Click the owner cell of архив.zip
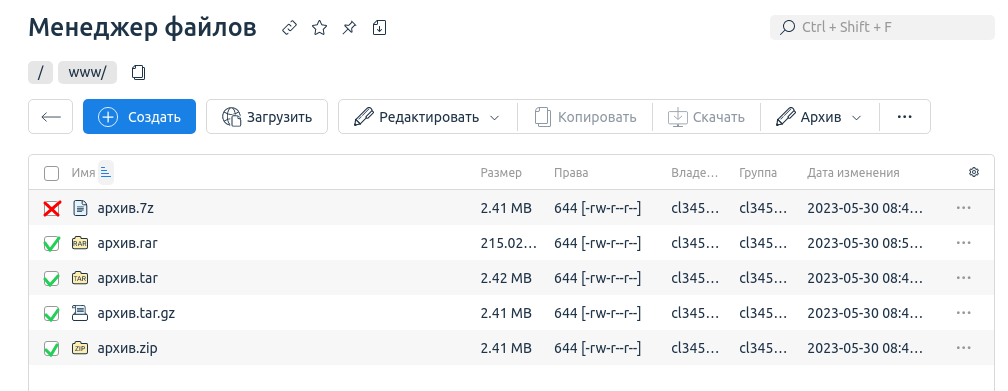The image size is (1008, 391). (x=695, y=348)
